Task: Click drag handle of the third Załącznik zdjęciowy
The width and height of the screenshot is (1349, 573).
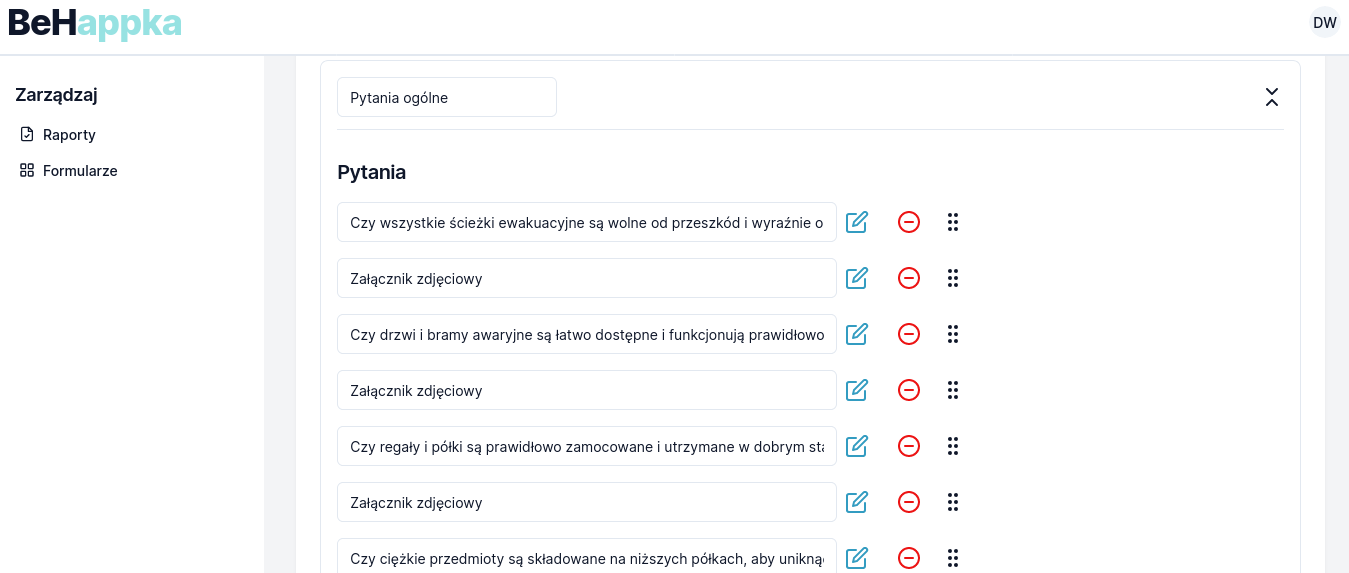Action: 953,502
